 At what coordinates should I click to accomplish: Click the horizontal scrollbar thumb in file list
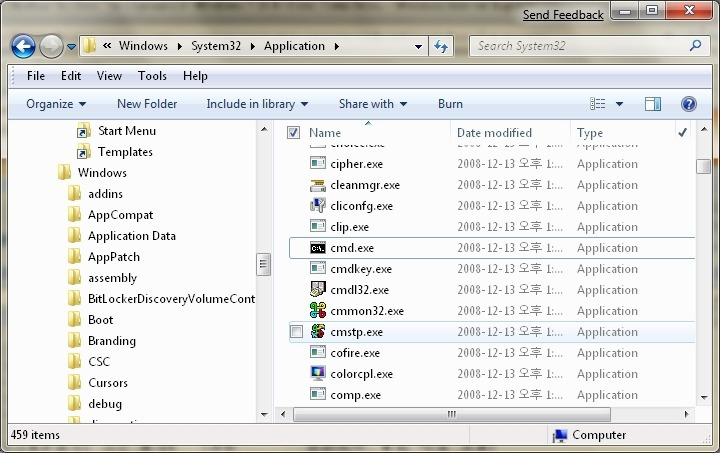pyautogui.click(x=452, y=414)
